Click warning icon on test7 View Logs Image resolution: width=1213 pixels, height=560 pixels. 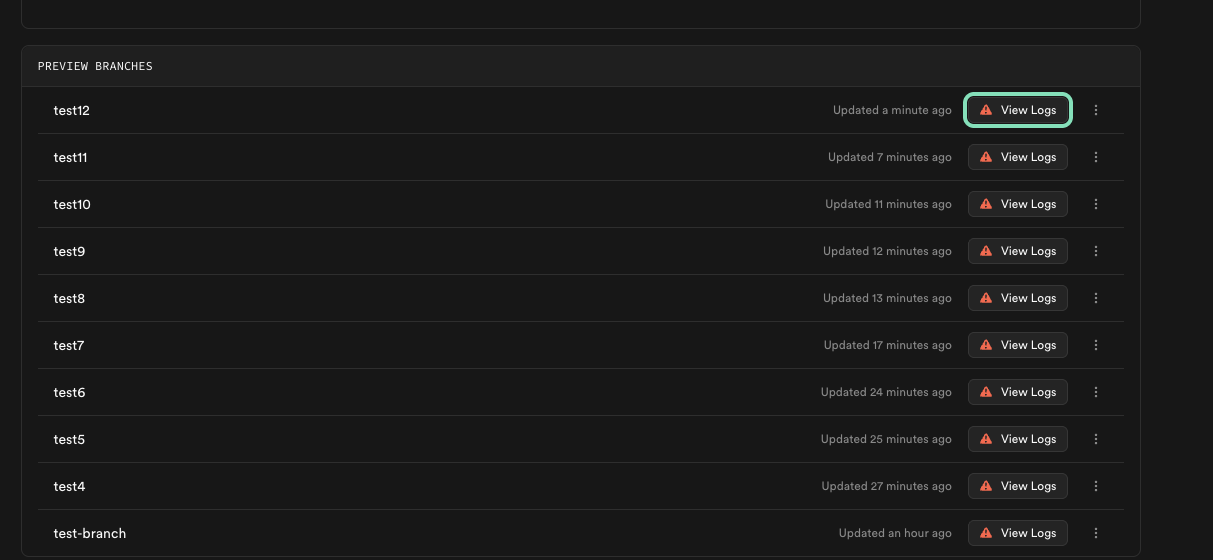[x=986, y=345]
